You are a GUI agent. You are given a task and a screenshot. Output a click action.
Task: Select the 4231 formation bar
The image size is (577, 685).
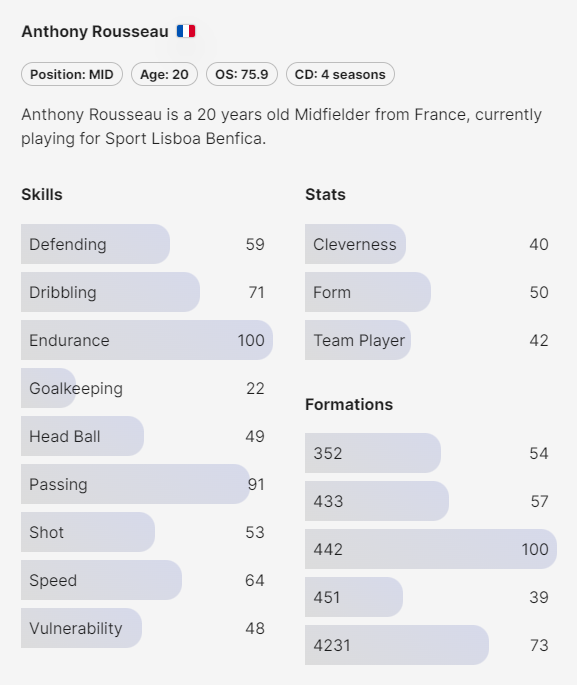(431, 645)
